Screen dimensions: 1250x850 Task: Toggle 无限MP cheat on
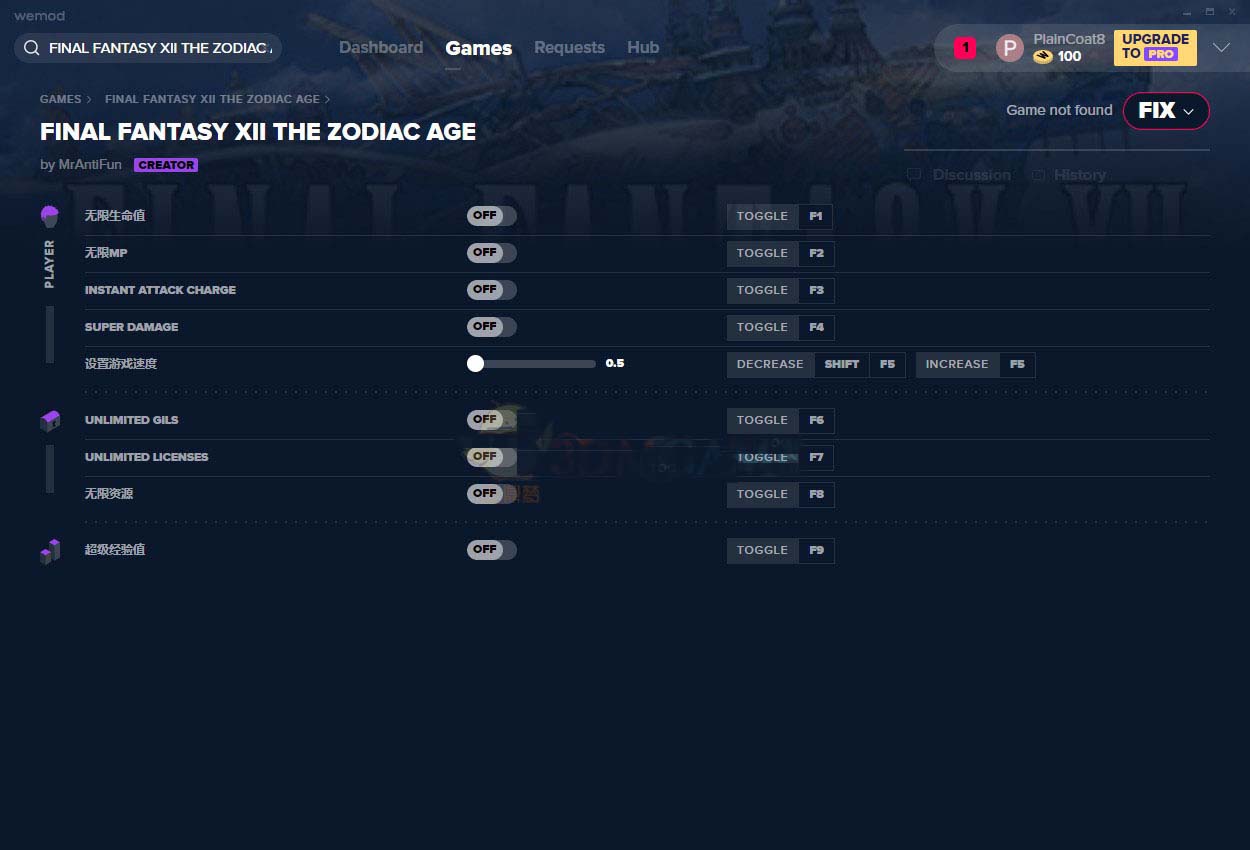pos(491,253)
